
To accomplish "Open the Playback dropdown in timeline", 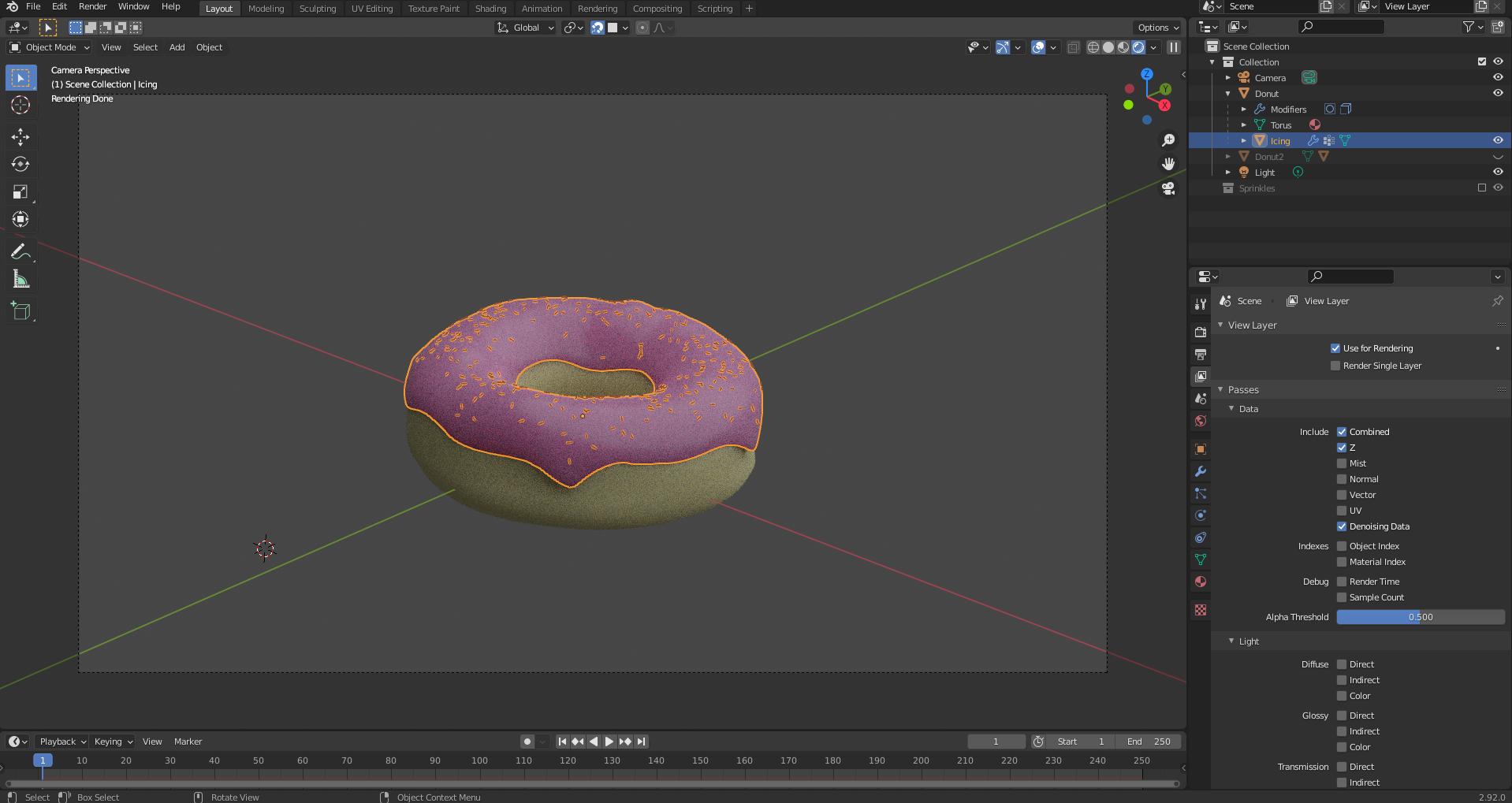I will click(62, 742).
